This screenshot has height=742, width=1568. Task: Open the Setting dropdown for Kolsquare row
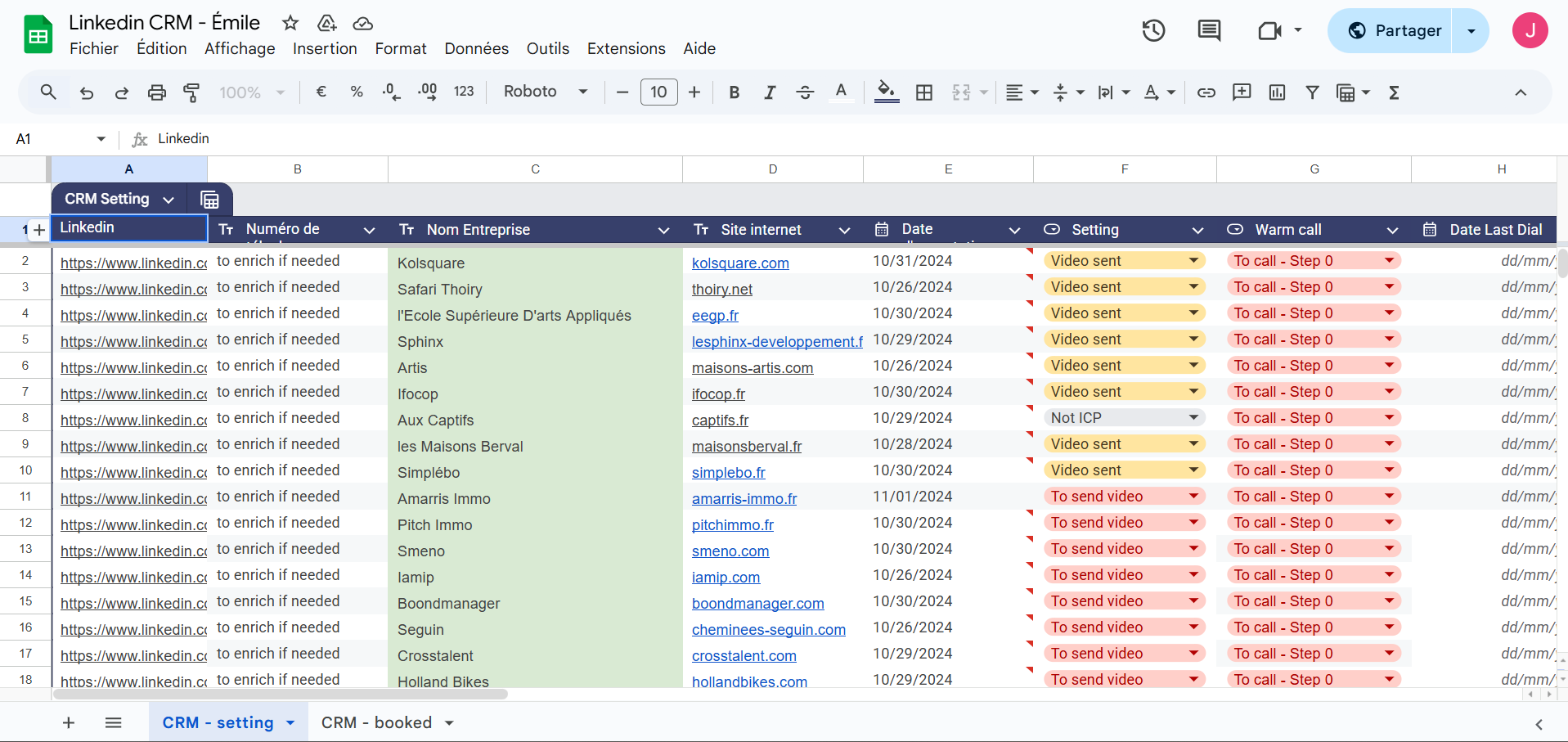1193,261
